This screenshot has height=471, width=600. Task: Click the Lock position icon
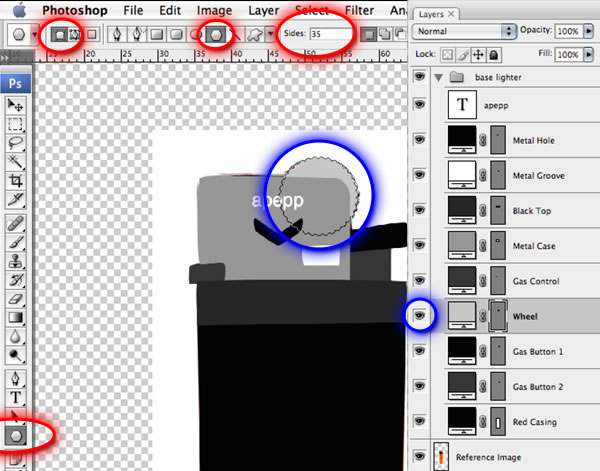[x=477, y=53]
